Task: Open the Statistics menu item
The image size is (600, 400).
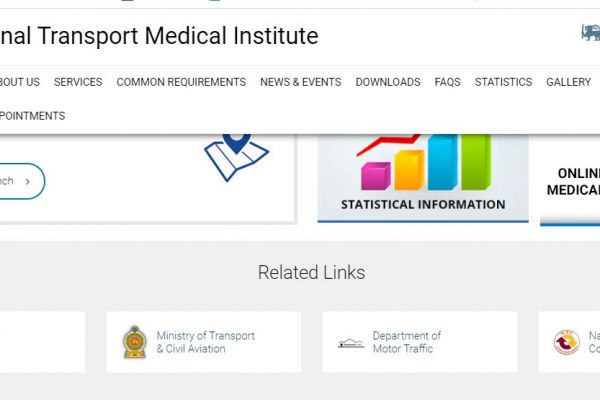Action: pos(503,82)
